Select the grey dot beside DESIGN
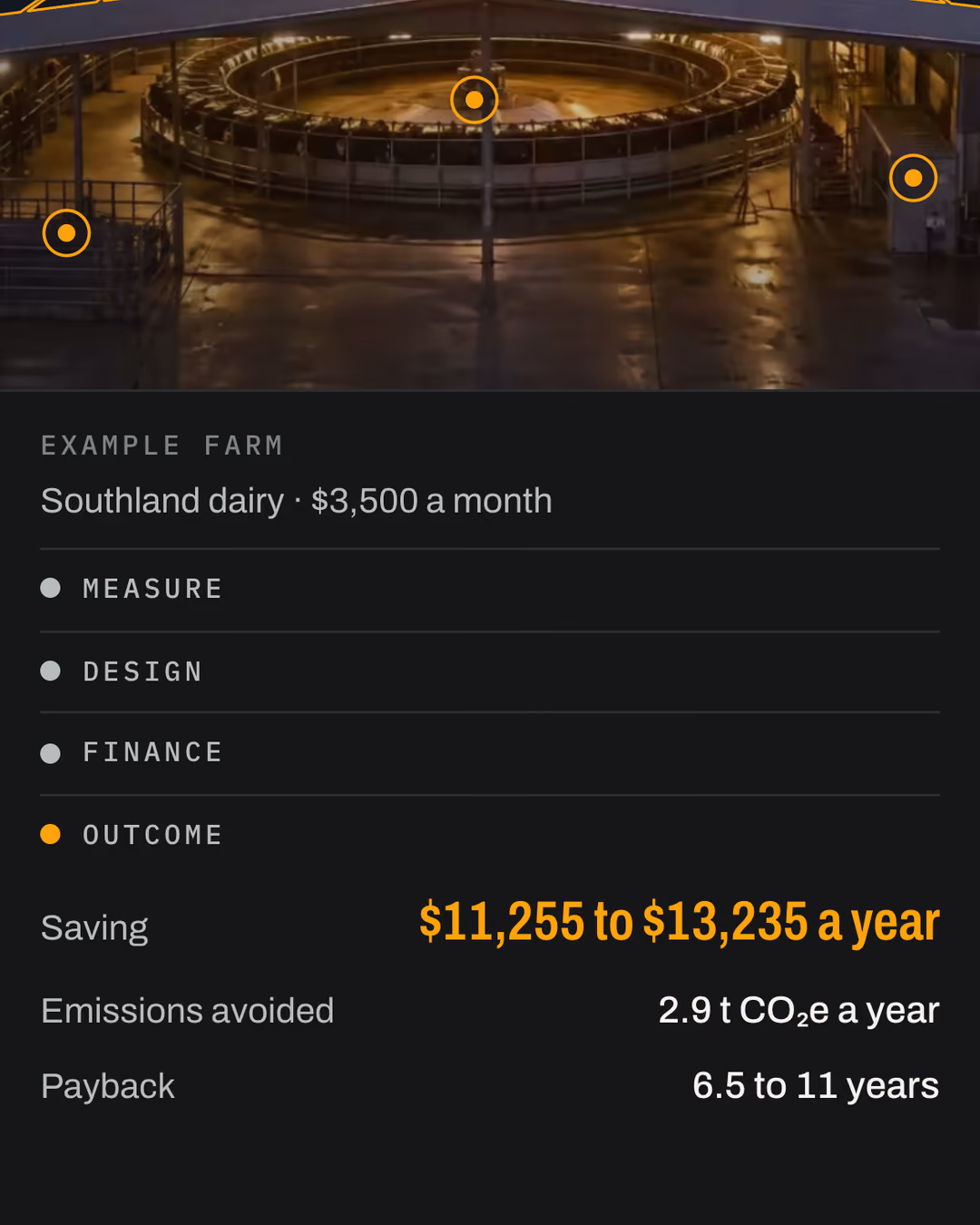Image resolution: width=980 pixels, height=1225 pixels. coord(51,671)
